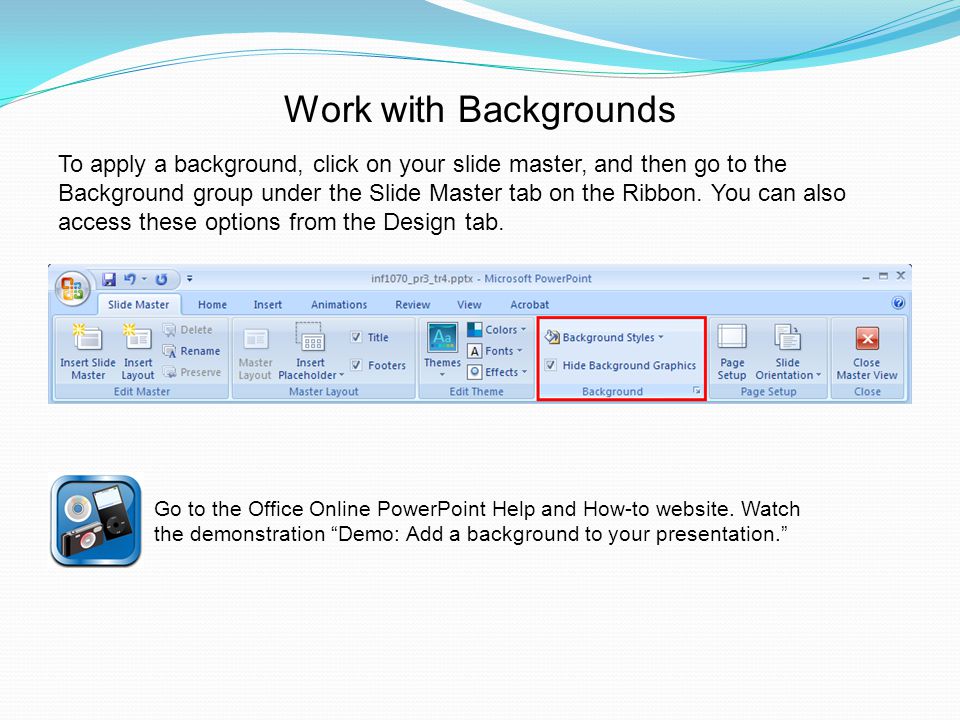
Task: Open Customize Quick Access Toolbar arrow
Action: coord(190,279)
